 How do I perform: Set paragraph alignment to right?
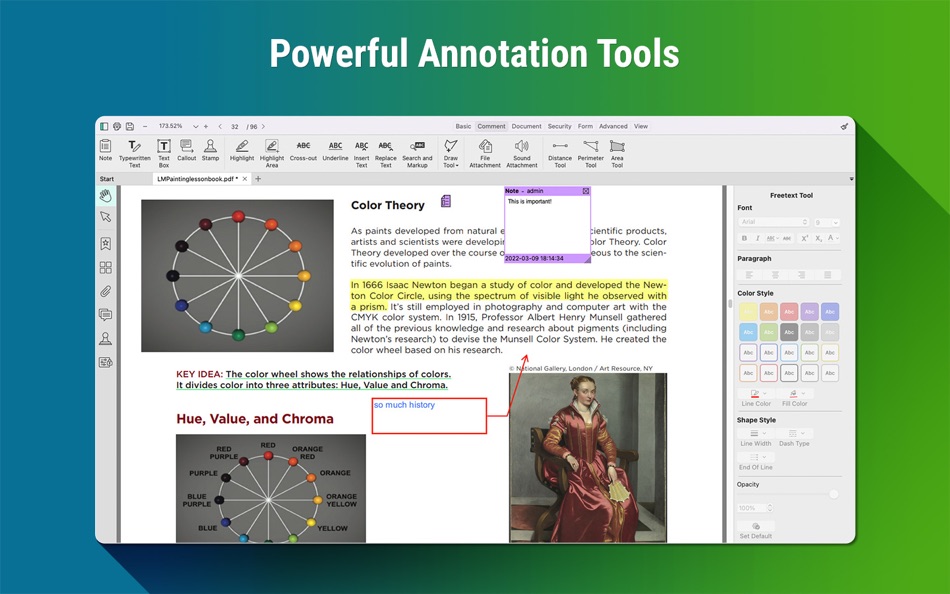pyautogui.click(x=802, y=275)
